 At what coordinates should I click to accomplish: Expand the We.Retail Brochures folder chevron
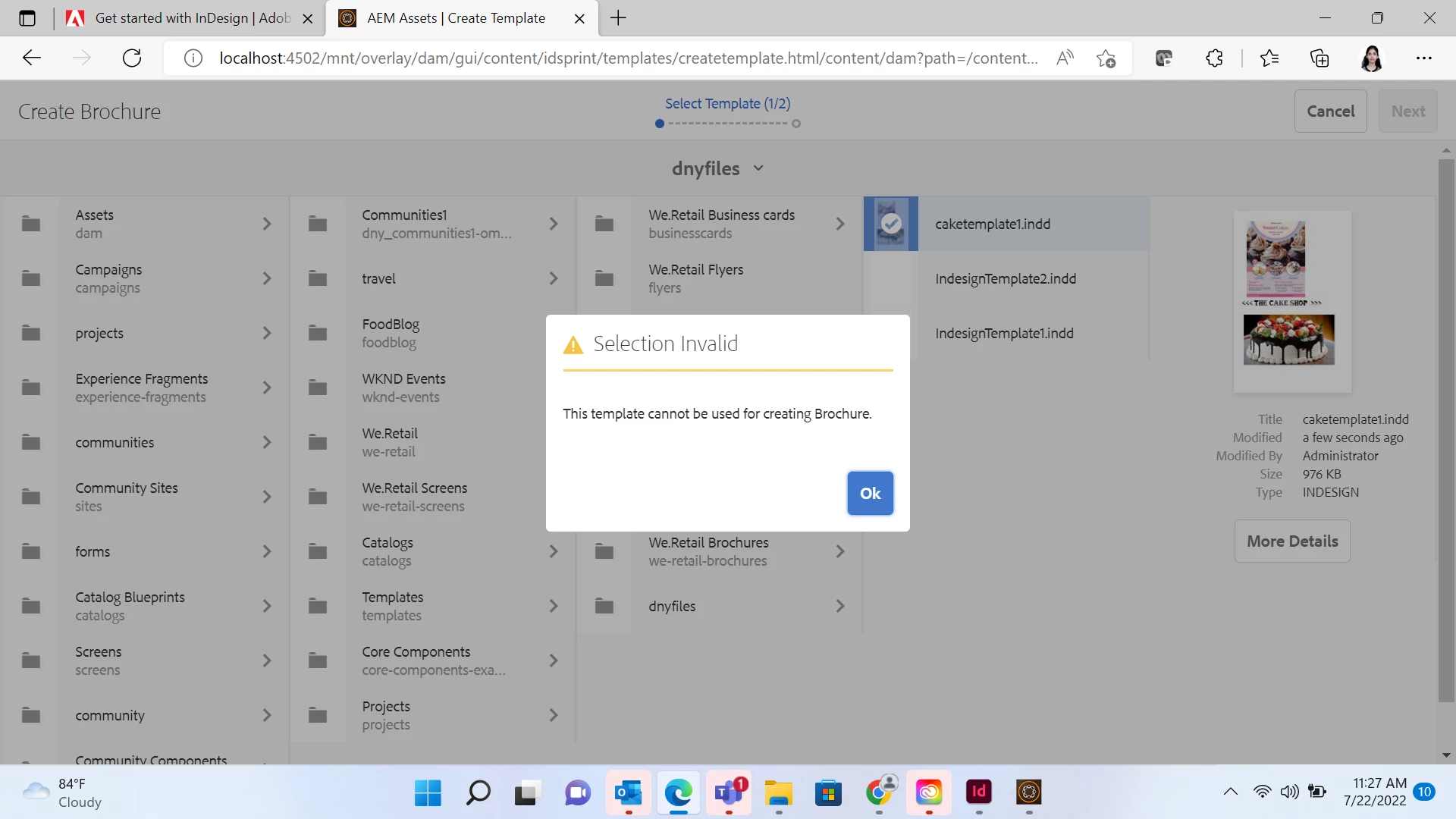tap(839, 551)
